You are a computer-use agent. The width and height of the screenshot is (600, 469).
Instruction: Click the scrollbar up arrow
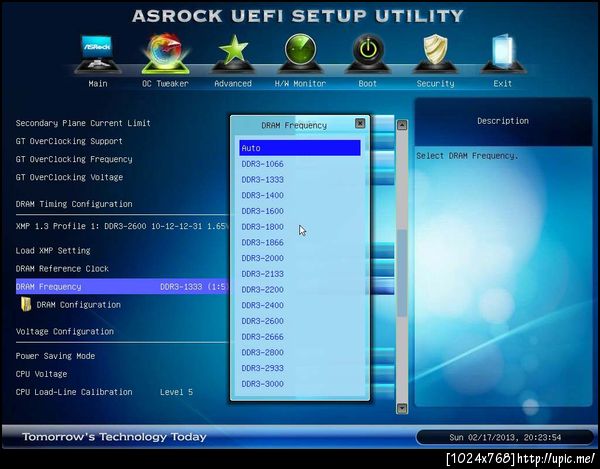coord(402,125)
